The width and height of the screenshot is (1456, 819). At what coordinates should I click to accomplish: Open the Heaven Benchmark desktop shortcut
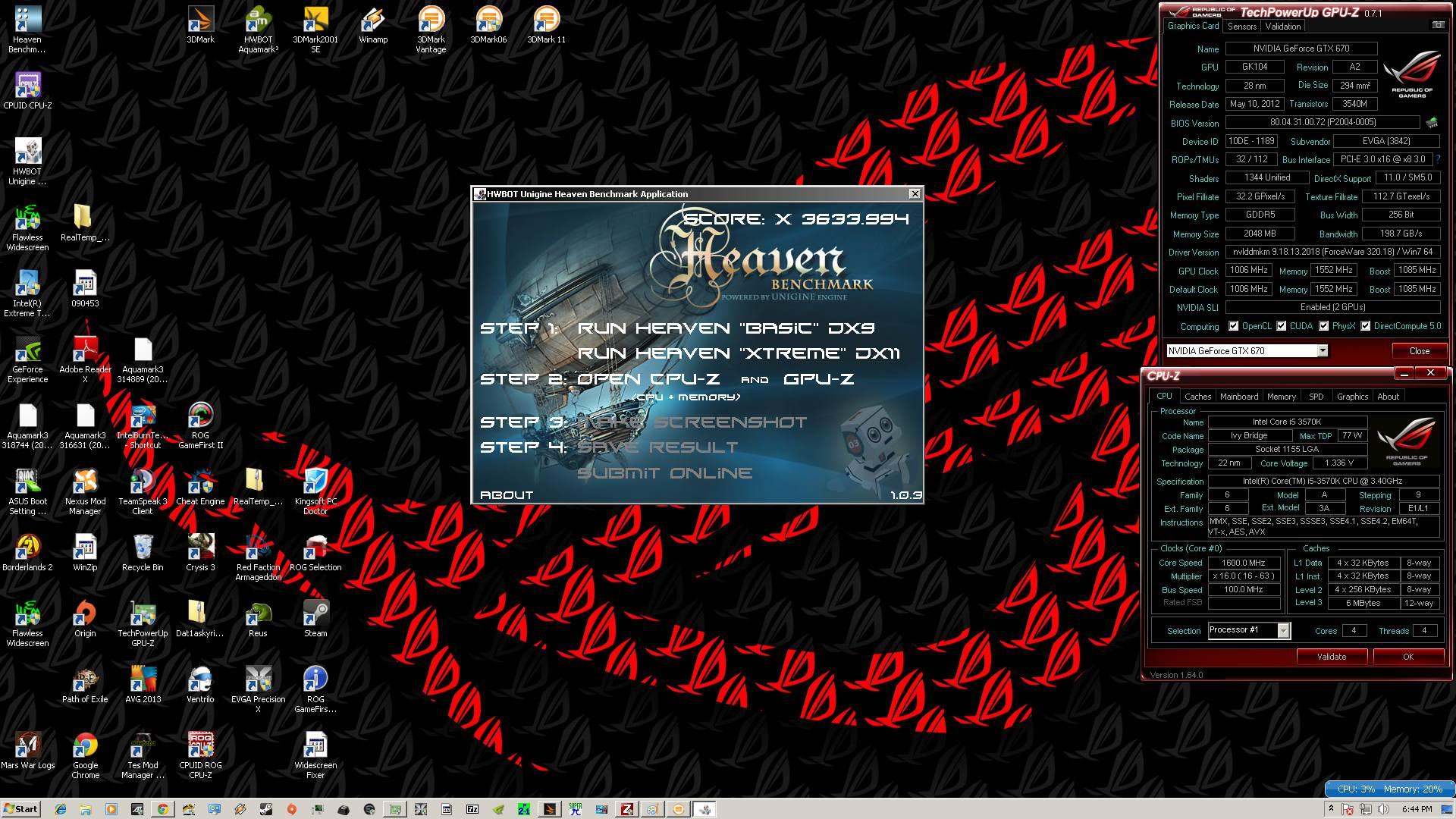[27, 29]
